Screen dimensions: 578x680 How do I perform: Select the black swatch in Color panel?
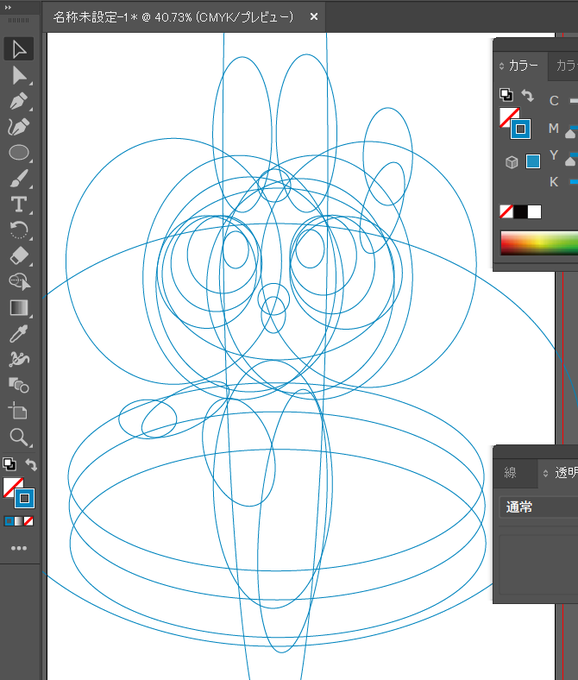point(520,212)
